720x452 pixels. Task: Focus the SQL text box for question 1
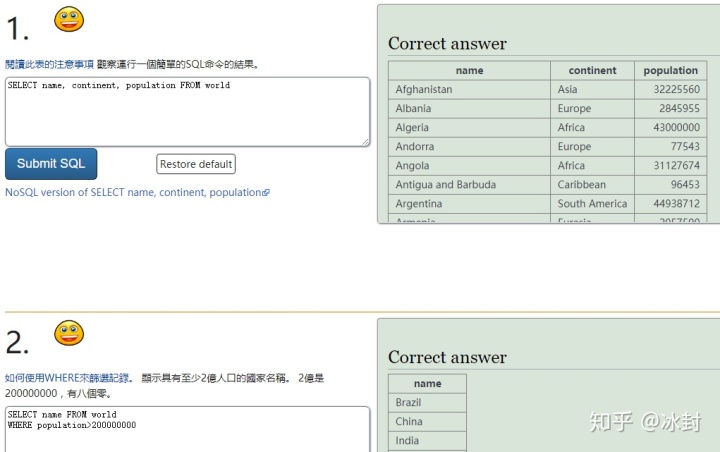(187, 112)
